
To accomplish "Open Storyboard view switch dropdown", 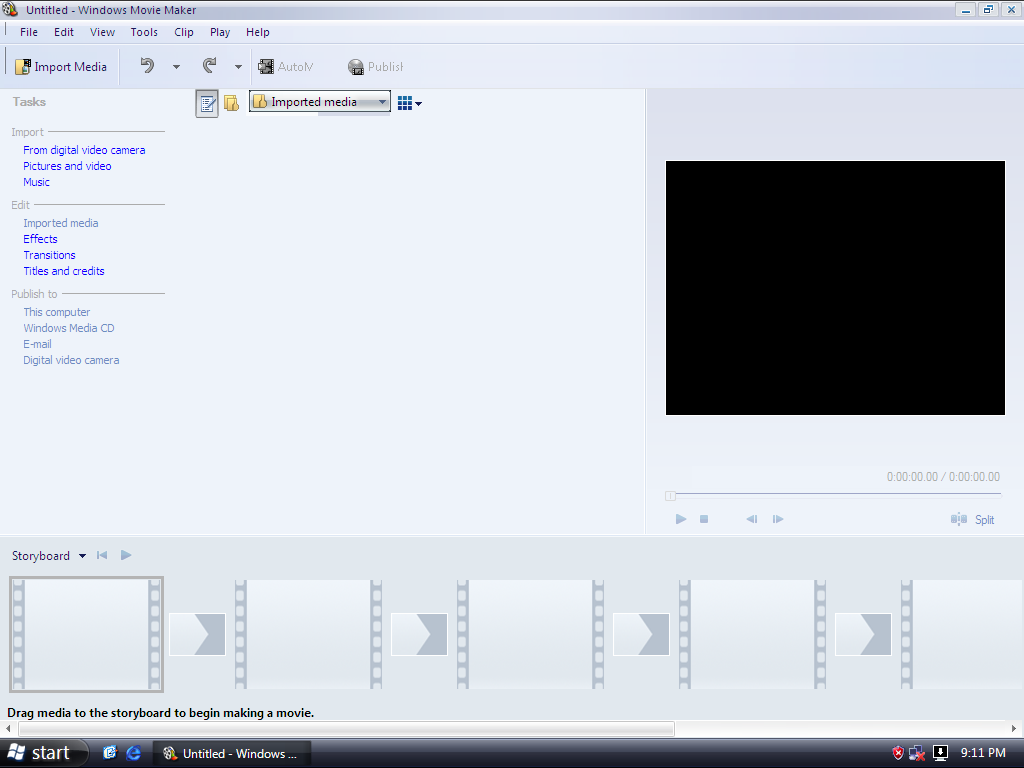I will [82, 556].
